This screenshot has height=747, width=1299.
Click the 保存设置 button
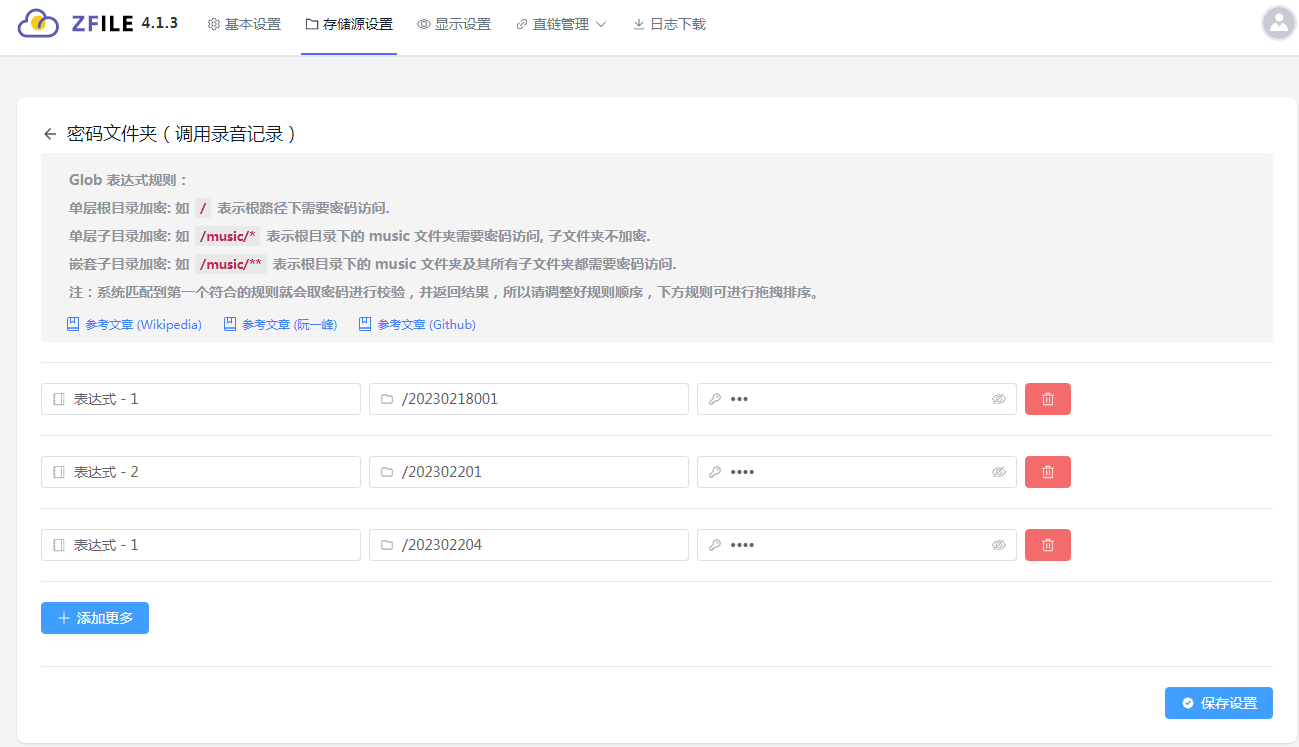pyautogui.click(x=1218, y=703)
